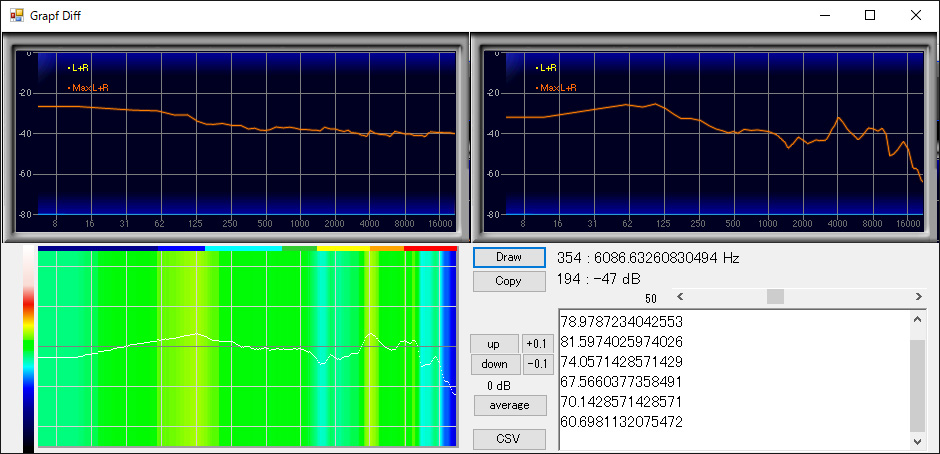
Task: Select the value 67.5660377358491 in list
Action: [x=621, y=382]
